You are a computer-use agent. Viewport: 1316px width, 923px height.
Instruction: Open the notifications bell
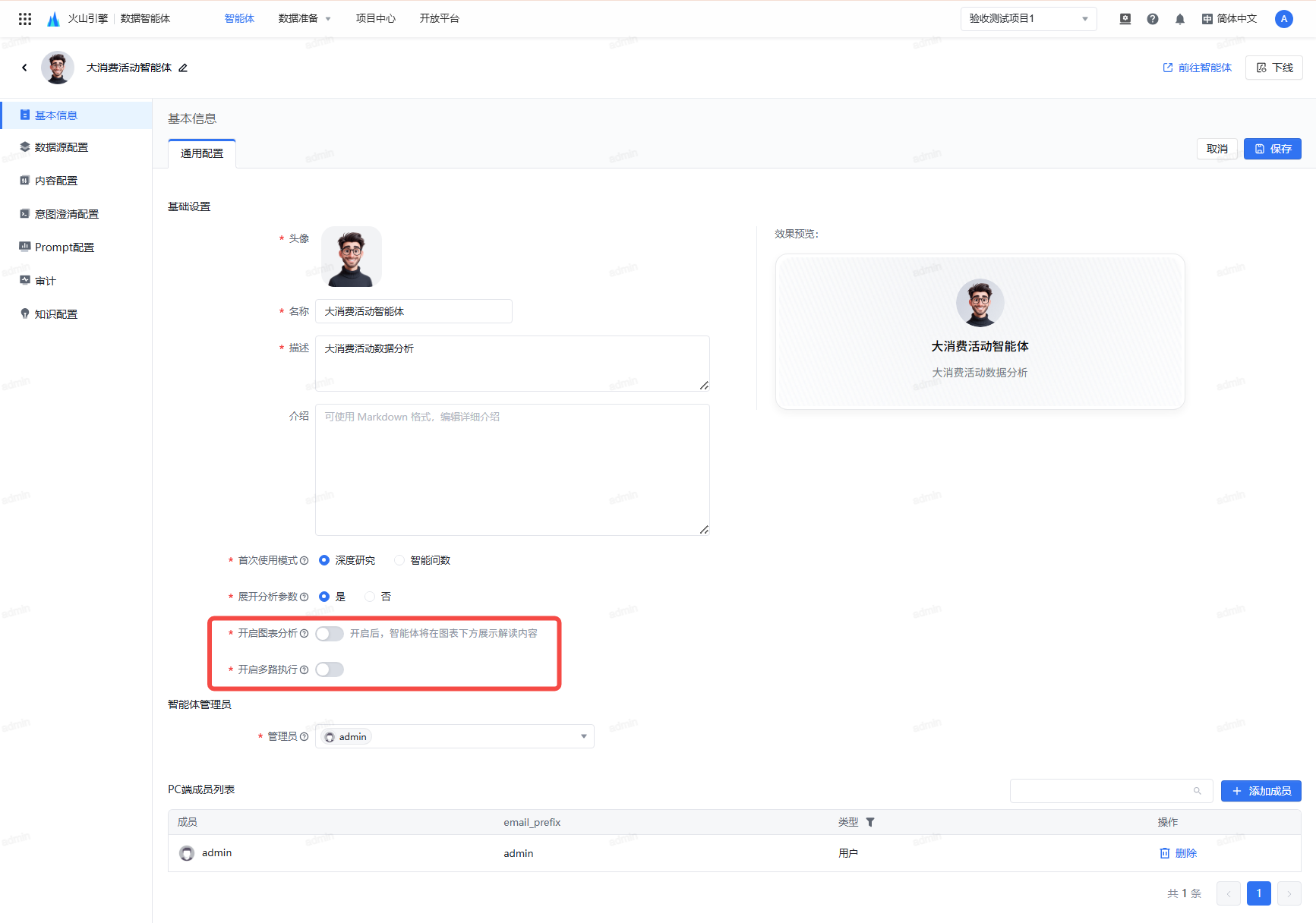pos(1180,19)
